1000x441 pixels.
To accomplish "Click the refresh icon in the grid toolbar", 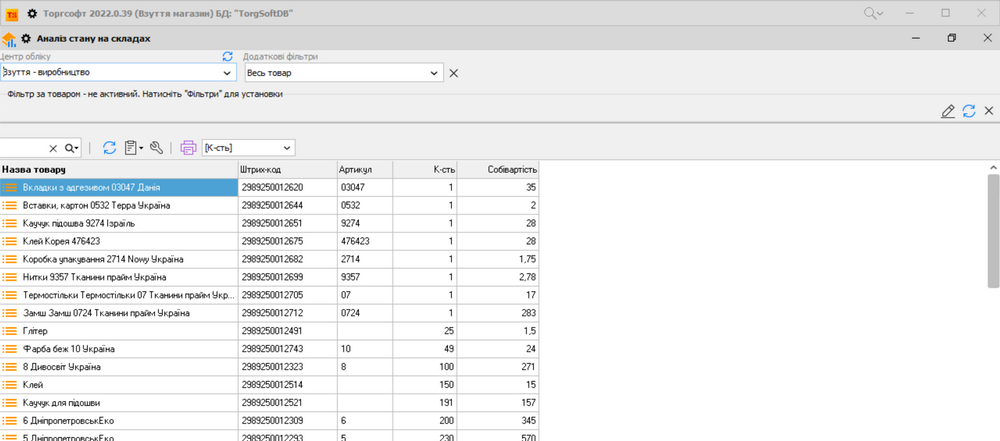I will [x=110, y=148].
